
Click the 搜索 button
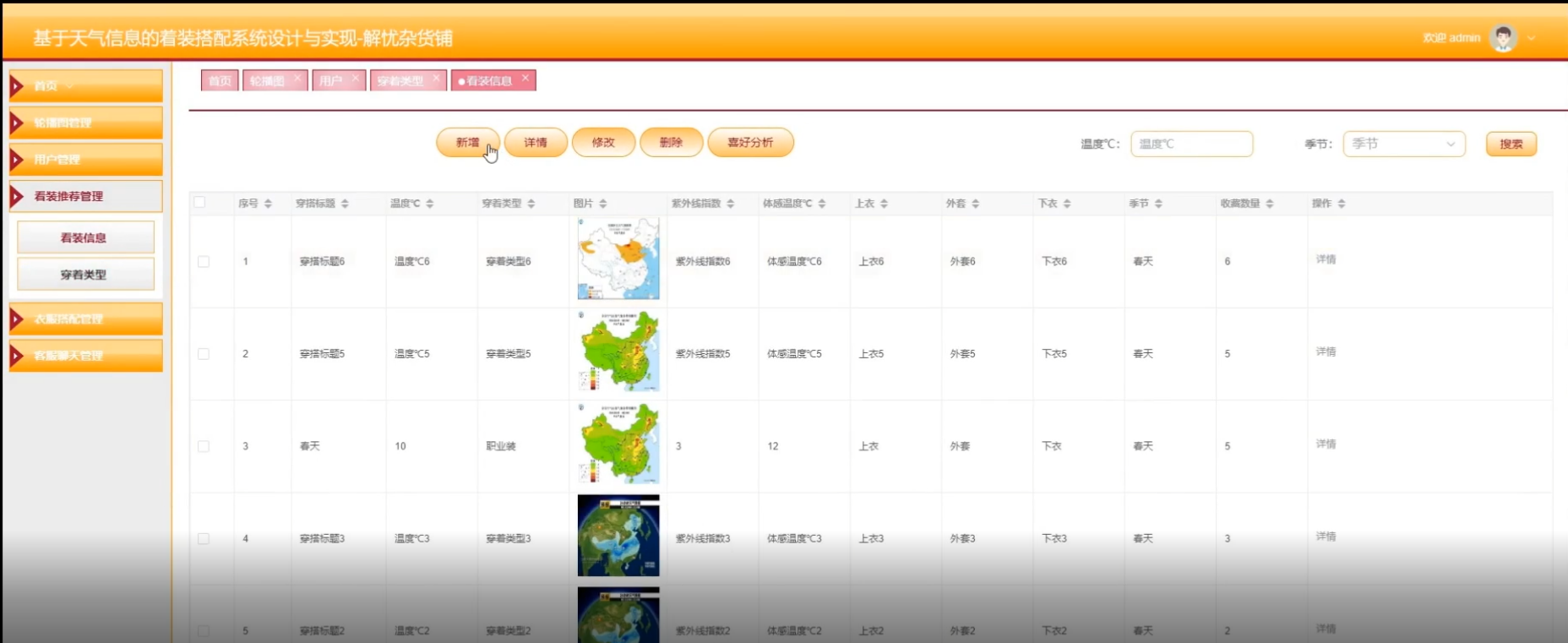click(x=1511, y=144)
